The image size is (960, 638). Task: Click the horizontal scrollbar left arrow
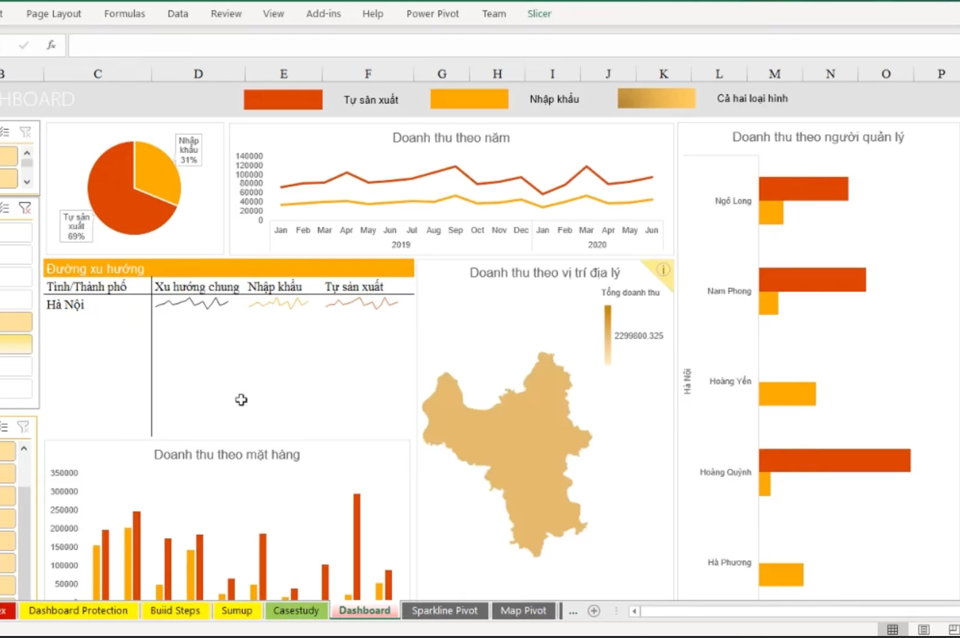634,611
